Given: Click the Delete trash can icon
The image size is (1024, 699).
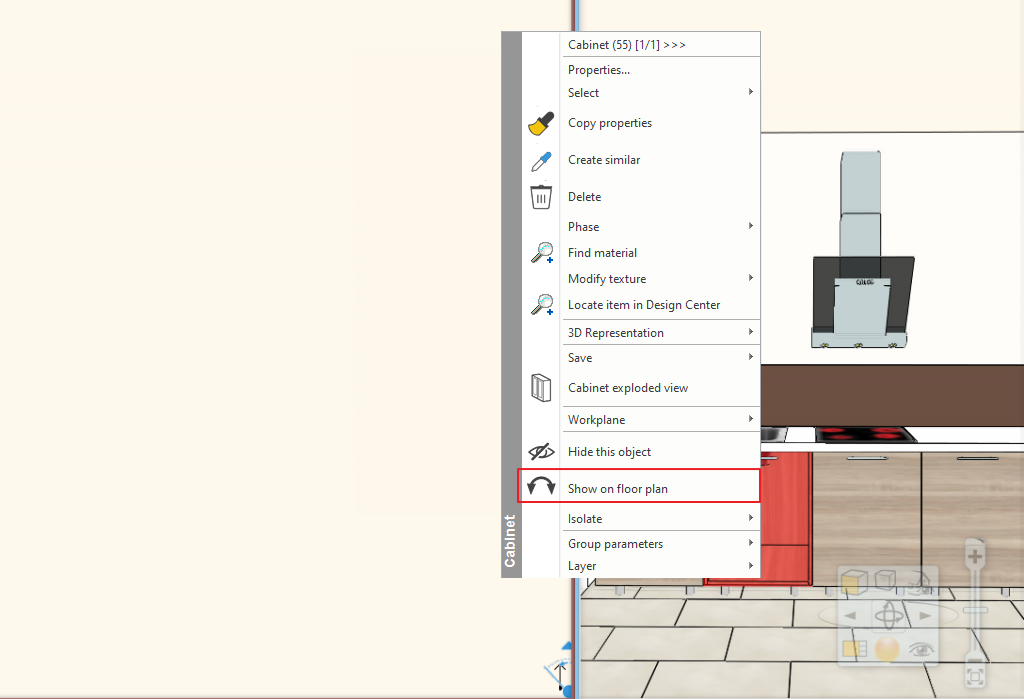Looking at the screenshot, I should (x=541, y=197).
